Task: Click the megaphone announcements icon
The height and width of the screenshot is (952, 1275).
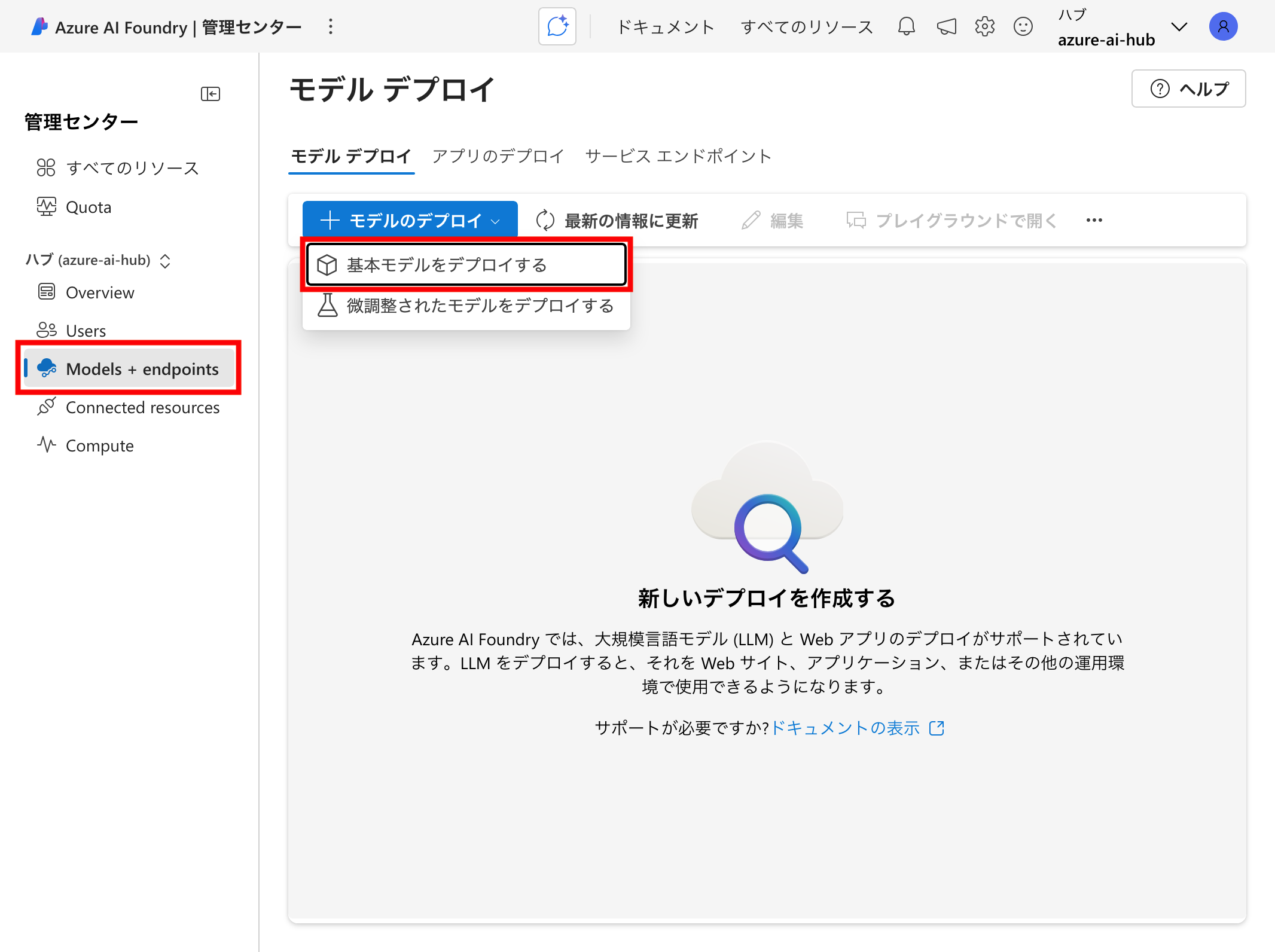Action: pyautogui.click(x=946, y=26)
